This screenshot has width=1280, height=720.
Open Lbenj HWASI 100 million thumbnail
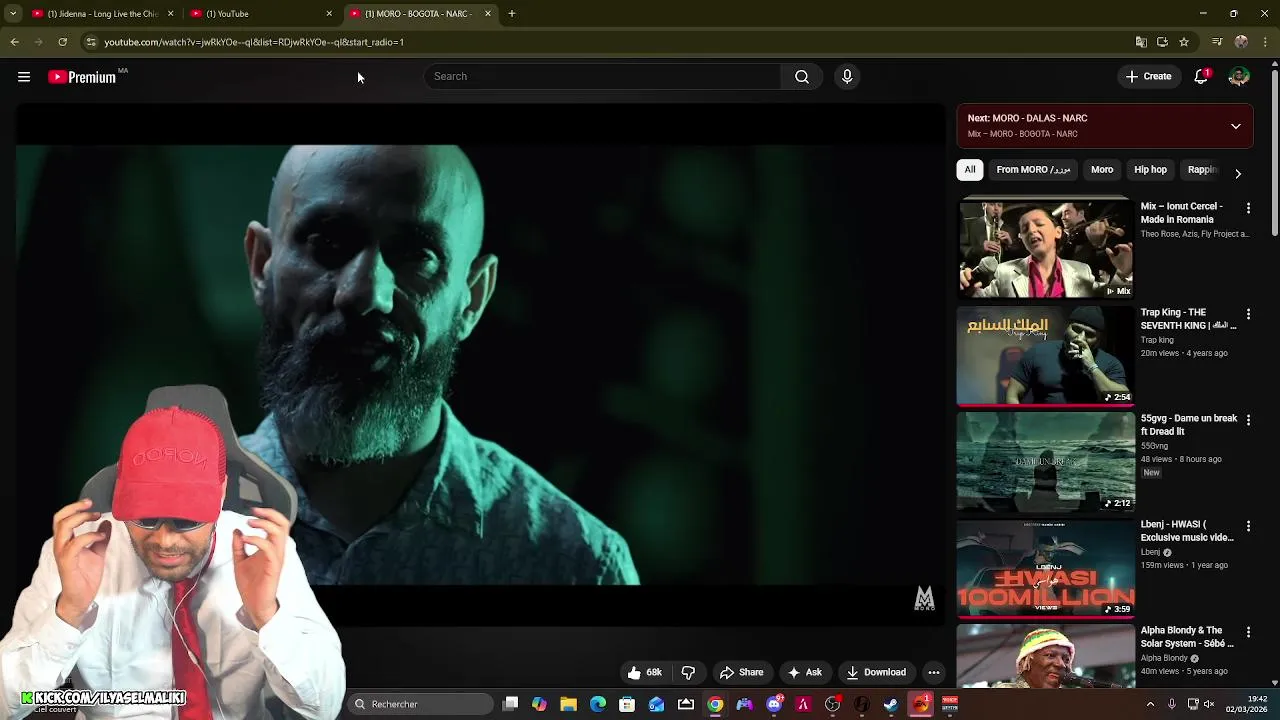tap(1046, 567)
